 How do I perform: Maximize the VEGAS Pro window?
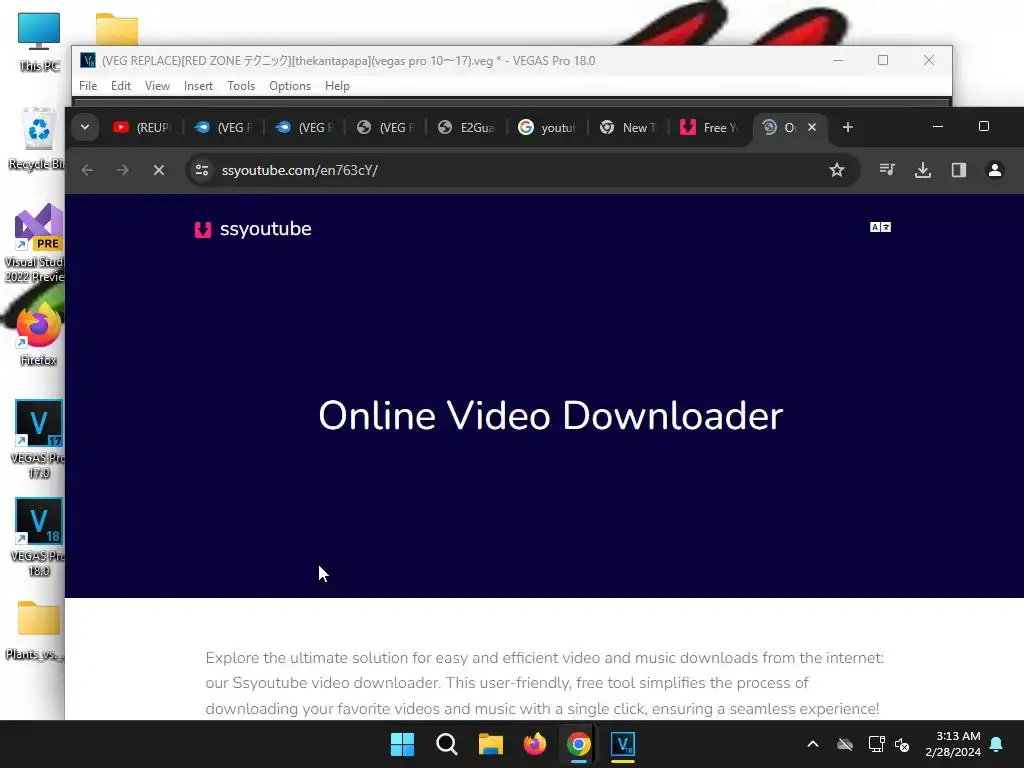pyautogui.click(x=883, y=60)
